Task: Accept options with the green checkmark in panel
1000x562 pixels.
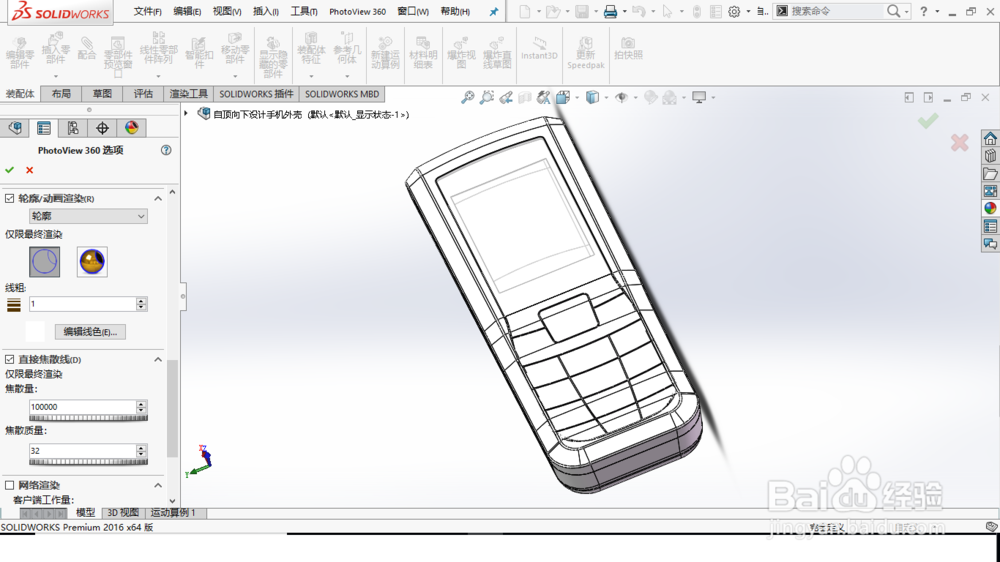Action: point(10,170)
